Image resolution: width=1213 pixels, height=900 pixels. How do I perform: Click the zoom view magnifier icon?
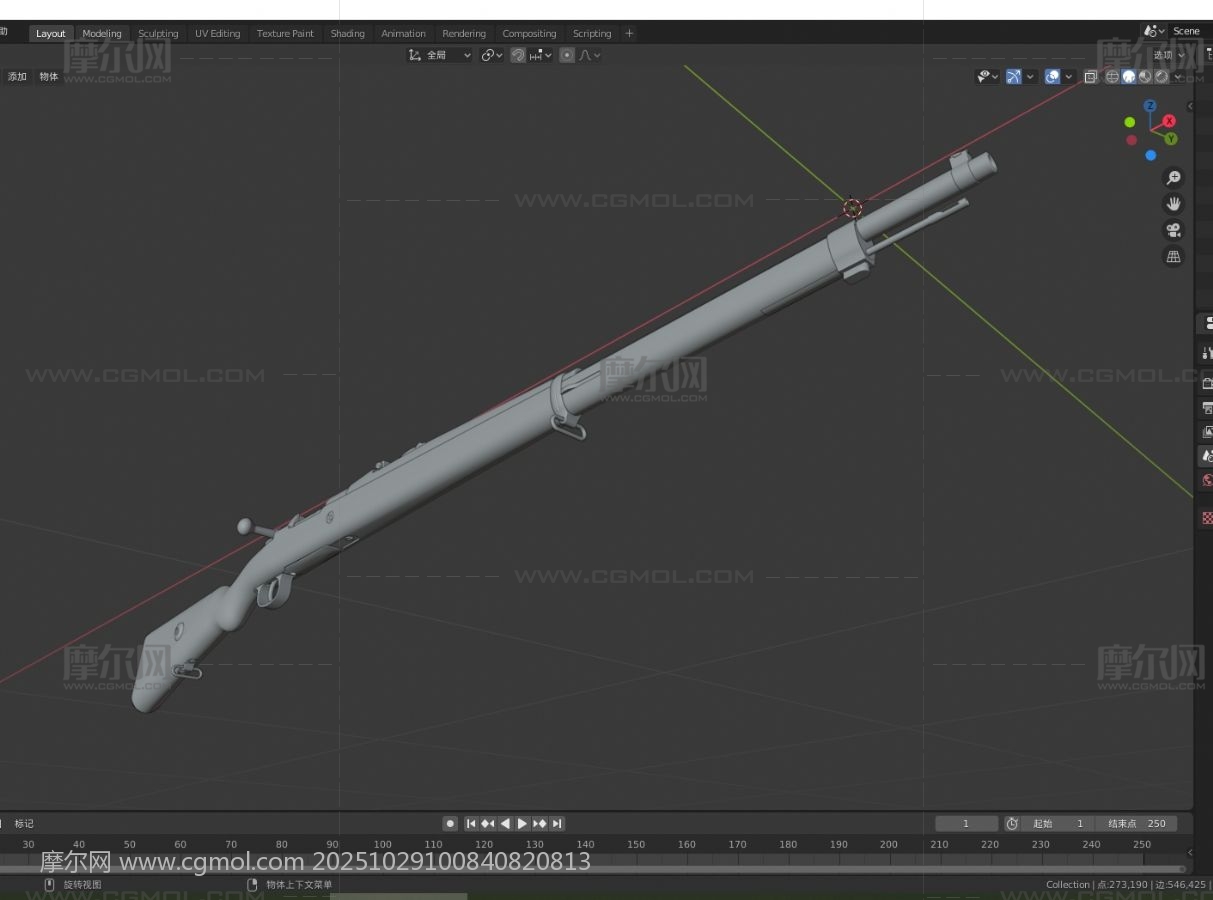[x=1173, y=178]
